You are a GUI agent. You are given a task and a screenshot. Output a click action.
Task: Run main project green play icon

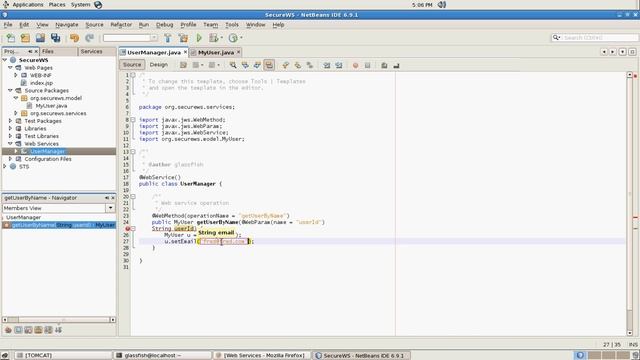coord(199,38)
